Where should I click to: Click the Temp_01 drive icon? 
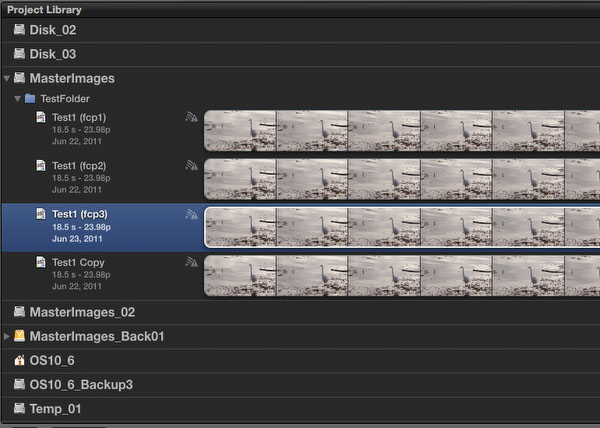coord(19,408)
